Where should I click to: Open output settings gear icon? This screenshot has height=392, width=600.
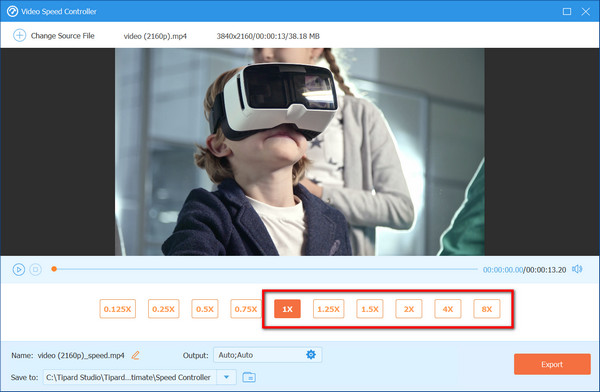pos(311,354)
